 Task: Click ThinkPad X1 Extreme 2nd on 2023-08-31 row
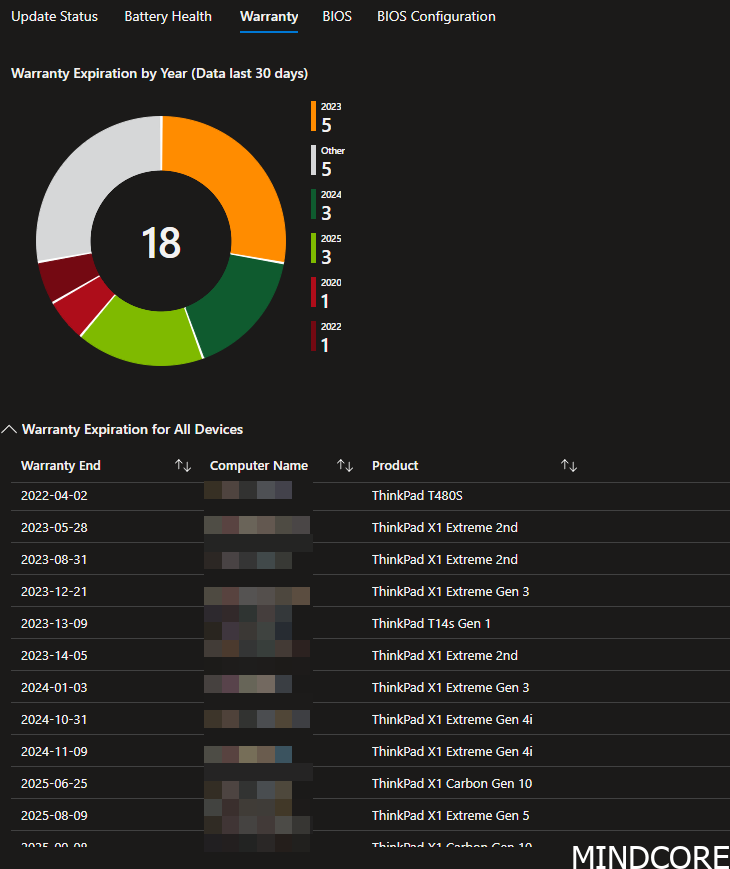[x=445, y=560]
